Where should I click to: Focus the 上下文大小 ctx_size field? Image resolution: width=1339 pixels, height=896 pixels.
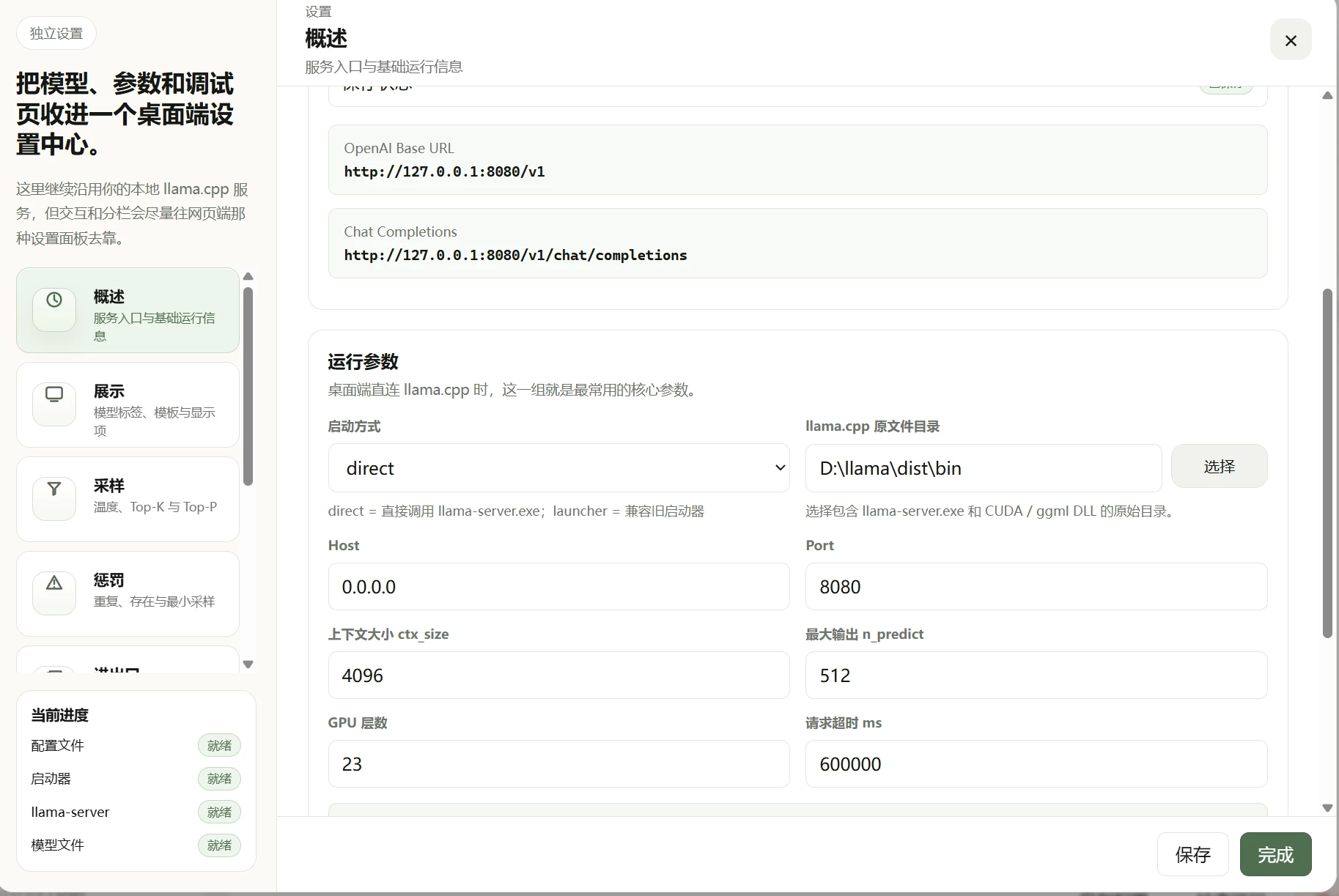[x=559, y=675]
